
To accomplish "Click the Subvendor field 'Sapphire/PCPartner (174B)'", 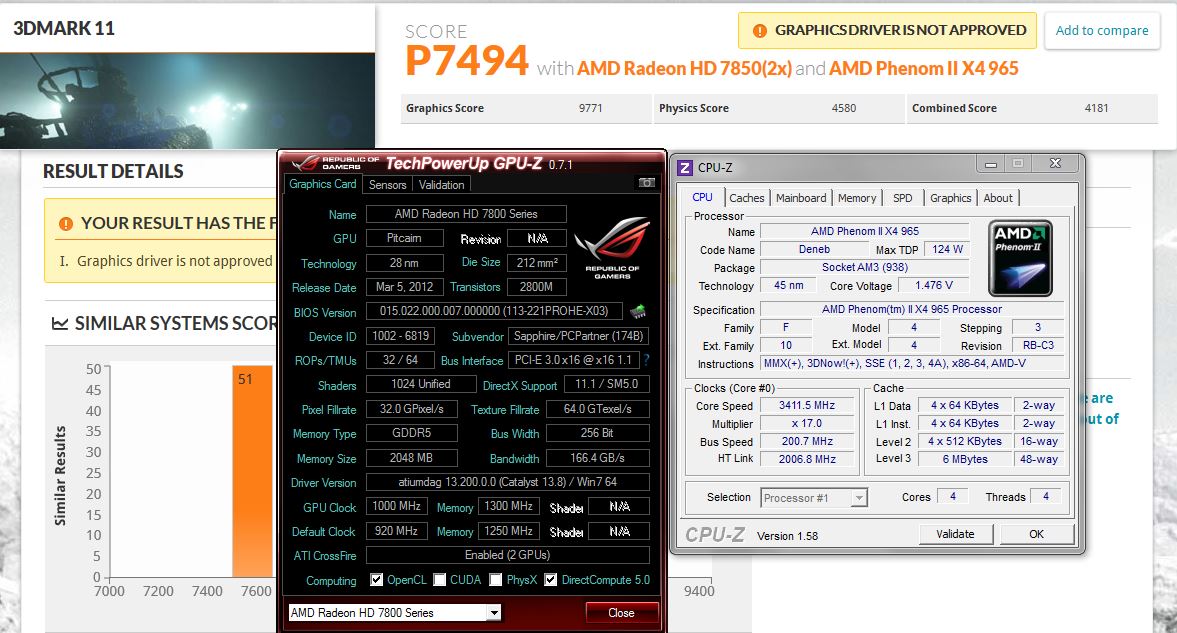I will (x=578, y=336).
